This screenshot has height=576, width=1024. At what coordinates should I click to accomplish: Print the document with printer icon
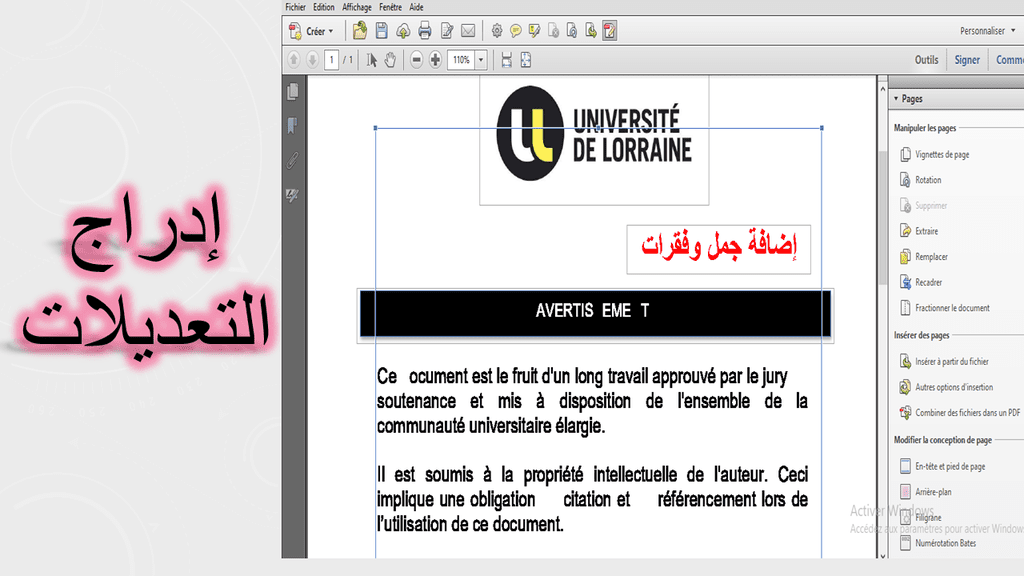424,31
